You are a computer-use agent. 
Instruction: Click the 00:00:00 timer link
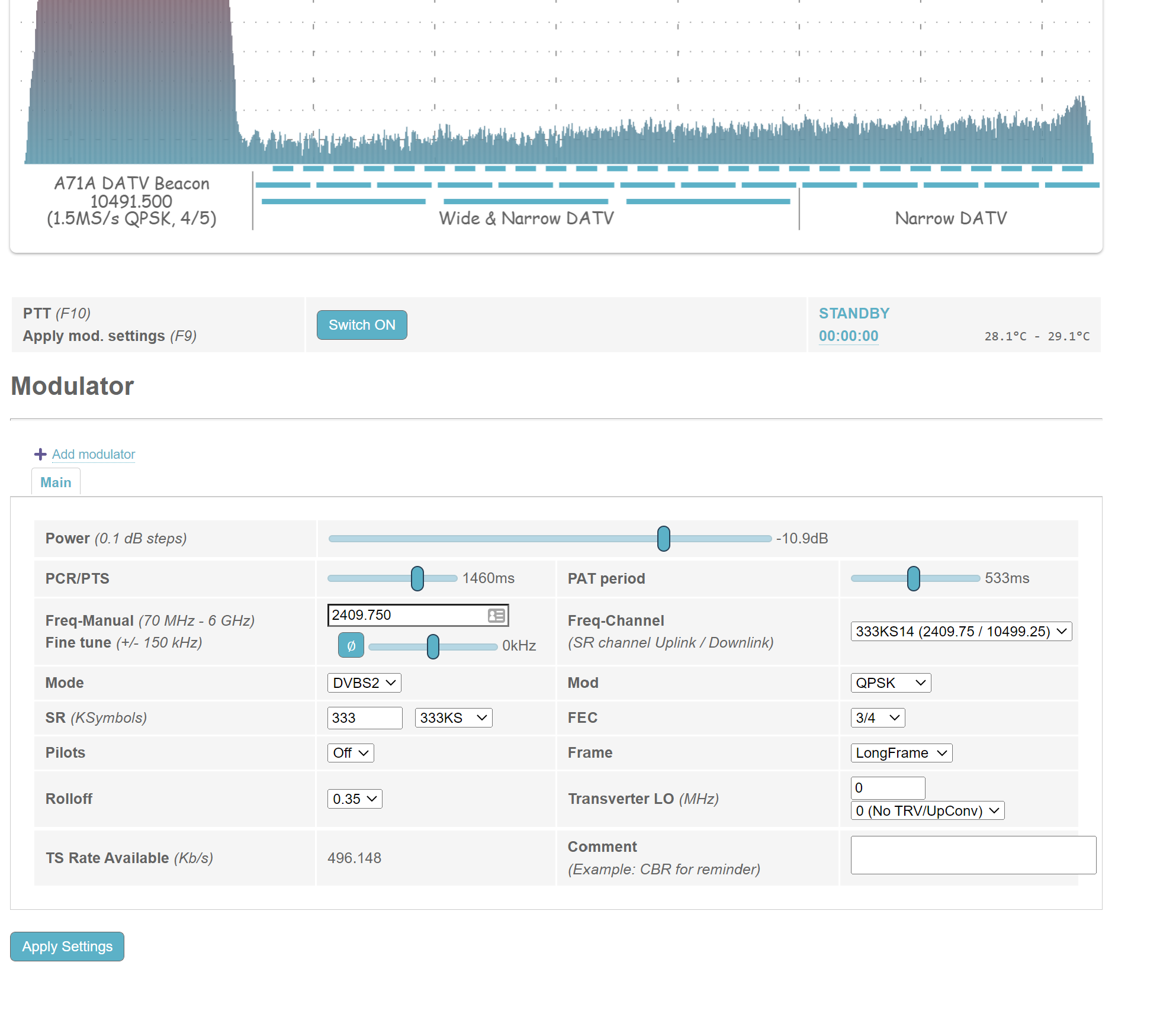[x=849, y=336]
